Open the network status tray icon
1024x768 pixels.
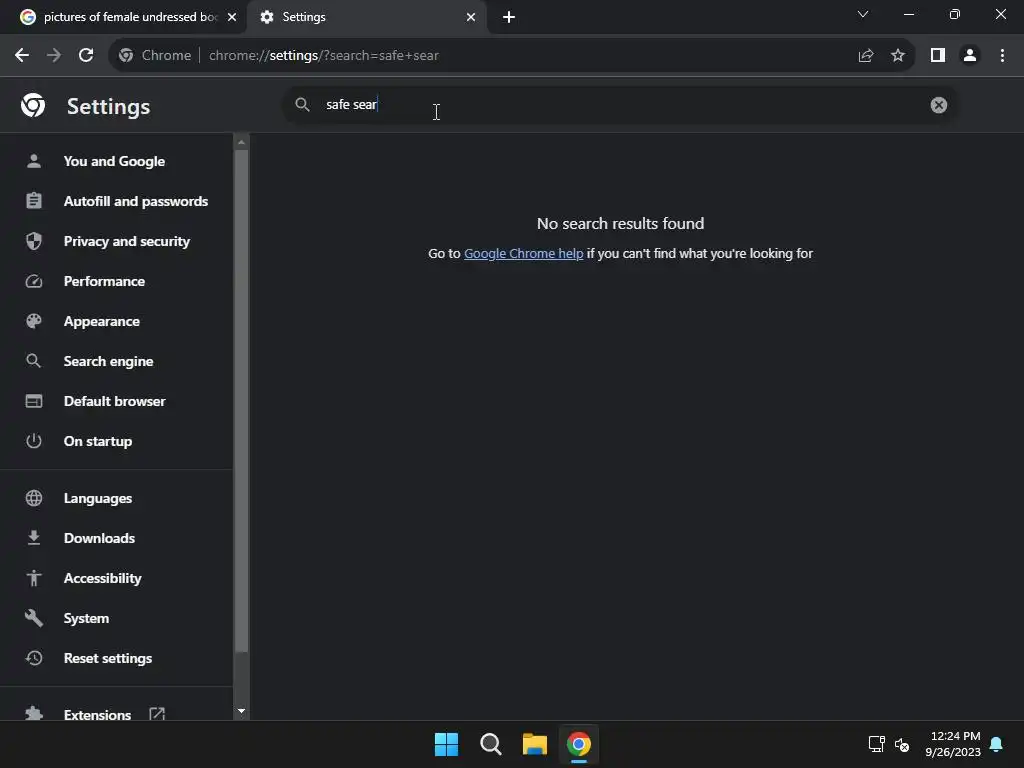coord(876,744)
